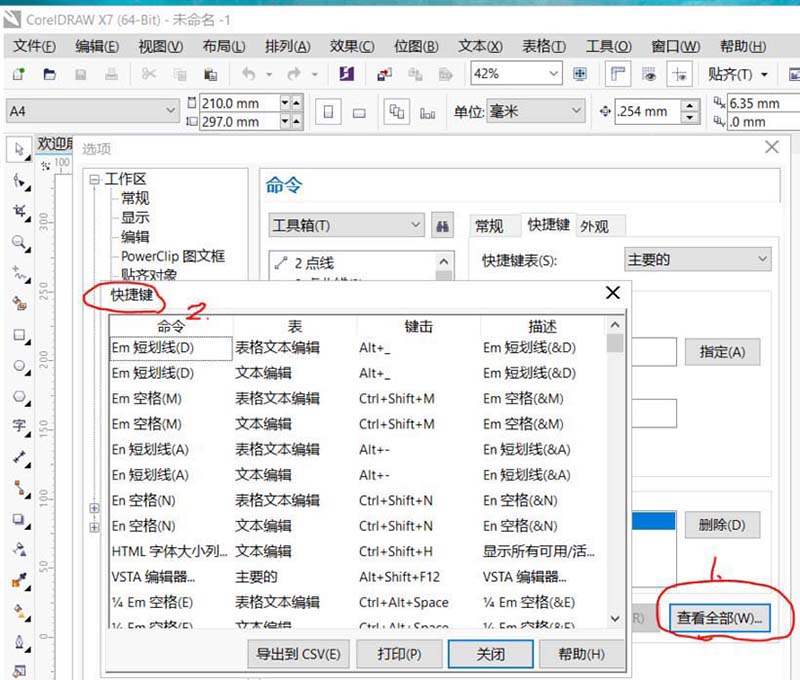Image resolution: width=800 pixels, height=680 pixels.
Task: Collapse the 工作区 tree node
Action: [94, 179]
